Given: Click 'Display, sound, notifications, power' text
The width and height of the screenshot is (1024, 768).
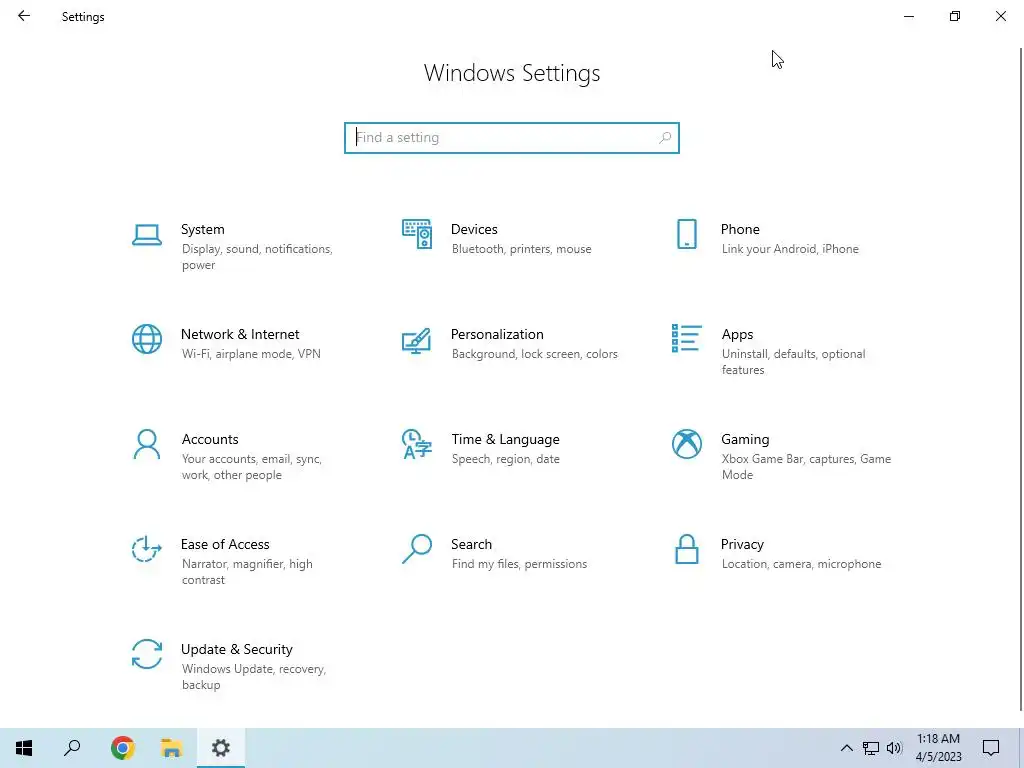Looking at the screenshot, I should (x=257, y=257).
